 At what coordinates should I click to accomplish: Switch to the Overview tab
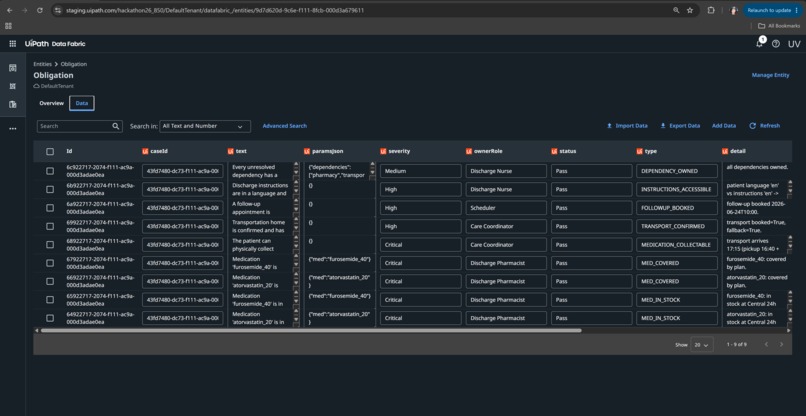pyautogui.click(x=51, y=103)
